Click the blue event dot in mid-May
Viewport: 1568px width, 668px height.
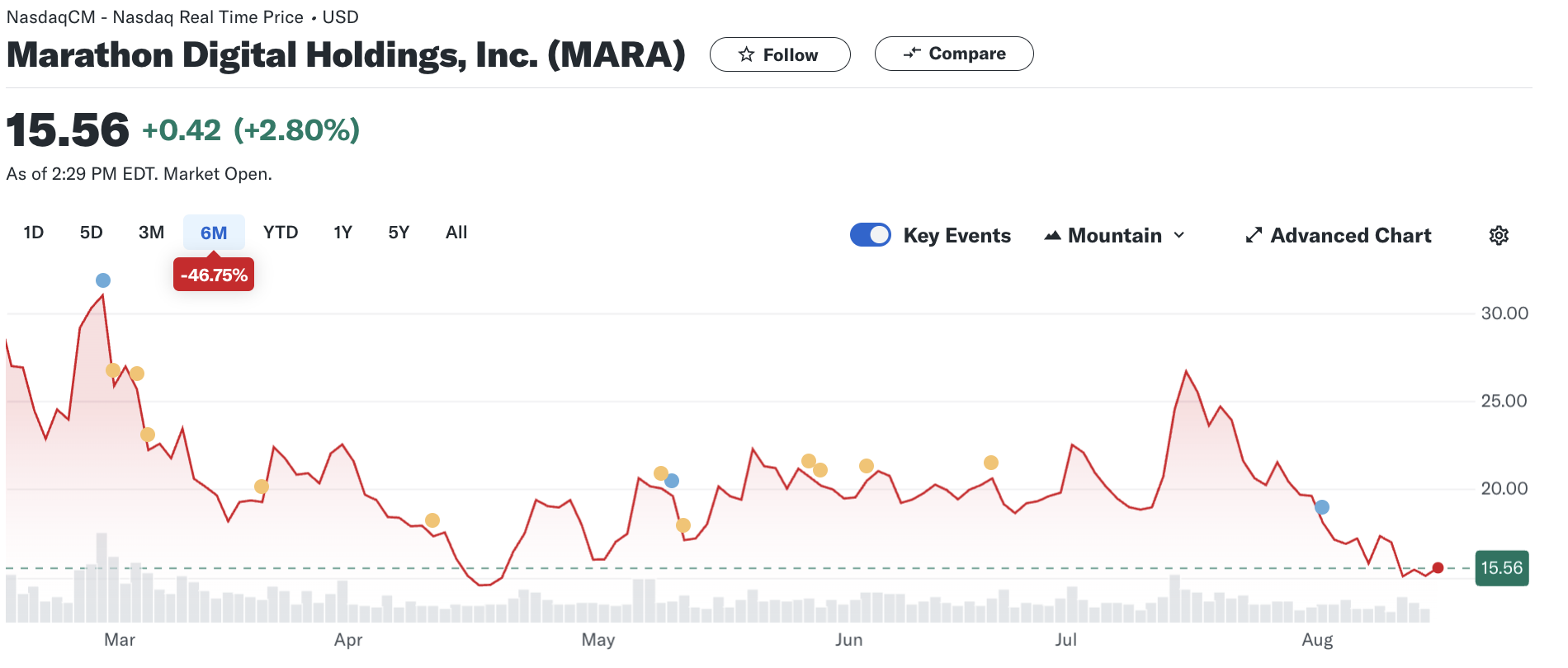coord(672,481)
